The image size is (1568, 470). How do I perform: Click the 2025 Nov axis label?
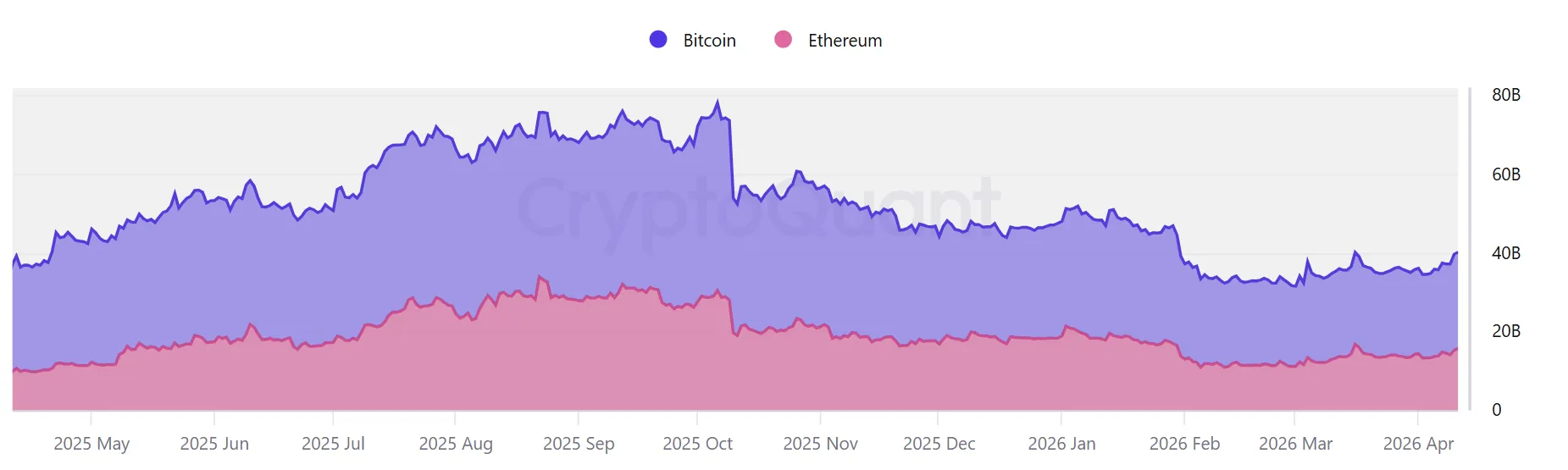point(820,444)
